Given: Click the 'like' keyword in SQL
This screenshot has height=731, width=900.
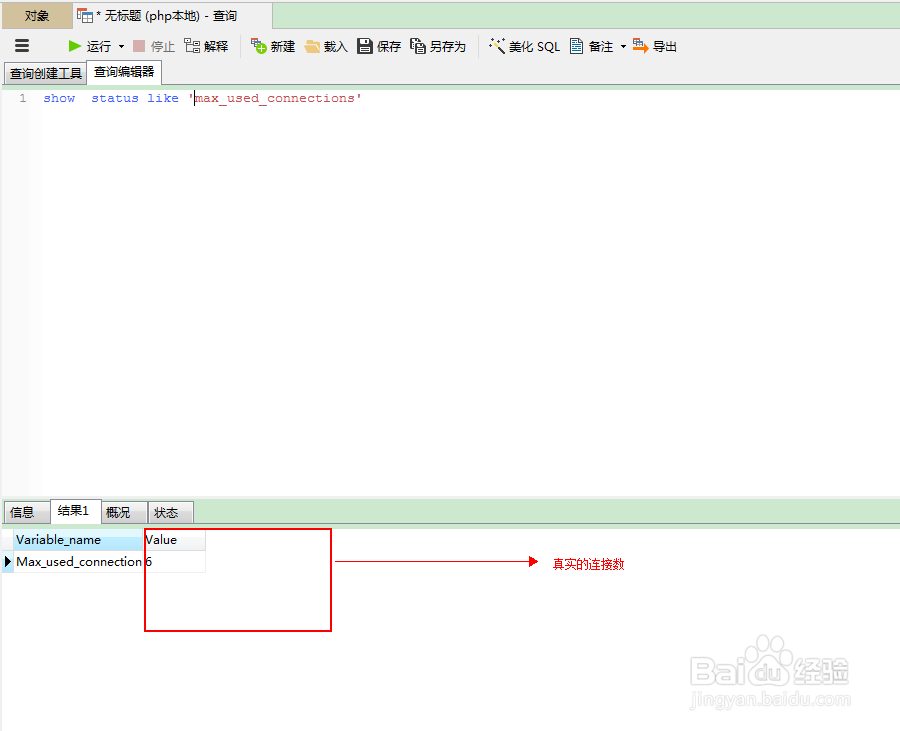Looking at the screenshot, I should (x=163, y=98).
